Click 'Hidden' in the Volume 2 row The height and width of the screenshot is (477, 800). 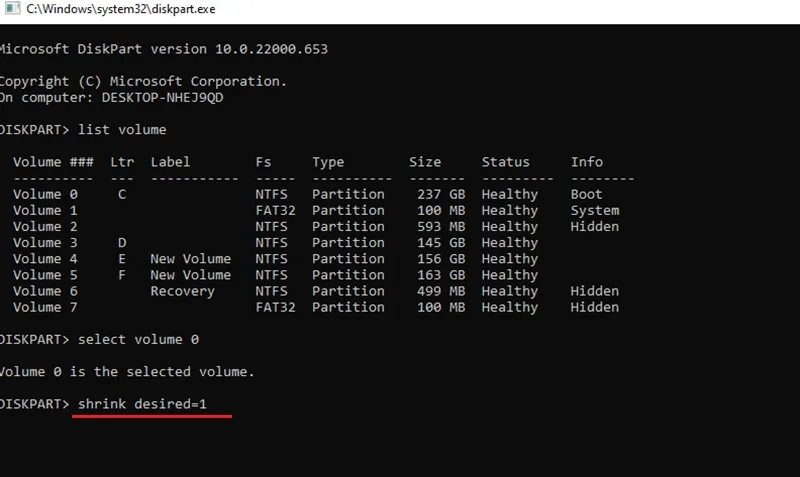tap(595, 227)
